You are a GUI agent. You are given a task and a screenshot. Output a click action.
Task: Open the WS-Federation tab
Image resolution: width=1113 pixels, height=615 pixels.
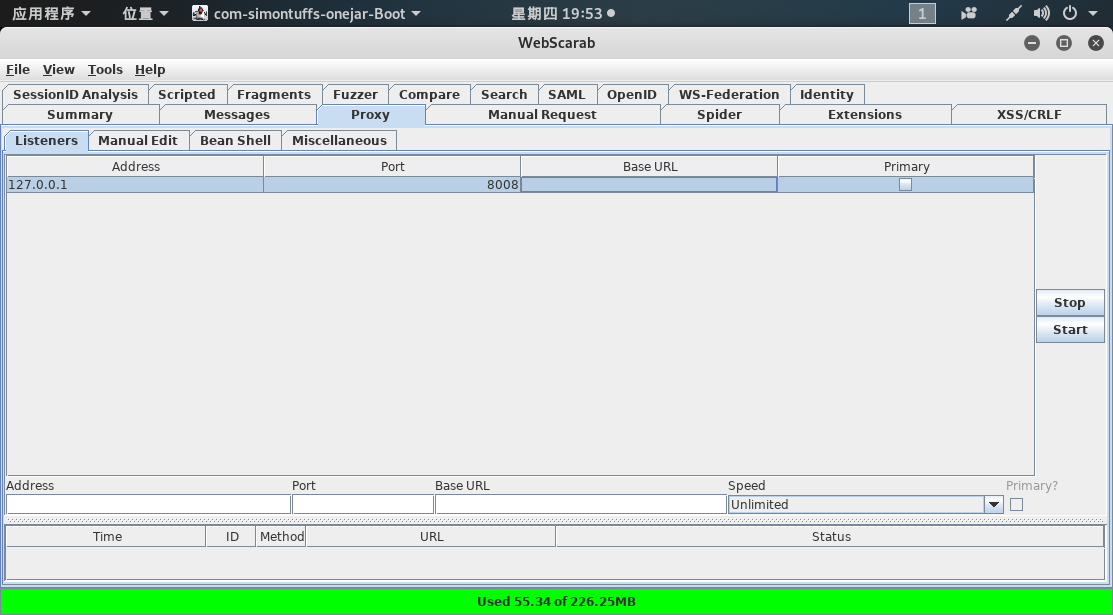729,94
